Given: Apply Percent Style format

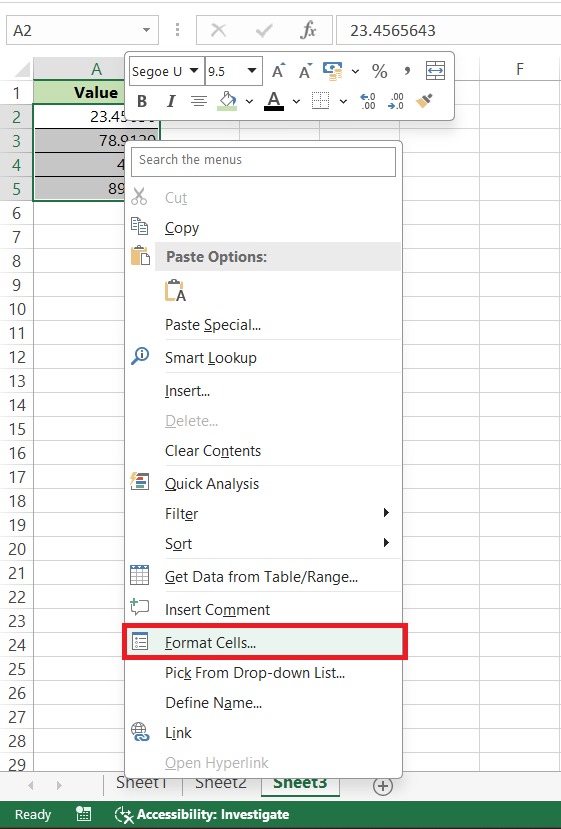Looking at the screenshot, I should (380, 71).
